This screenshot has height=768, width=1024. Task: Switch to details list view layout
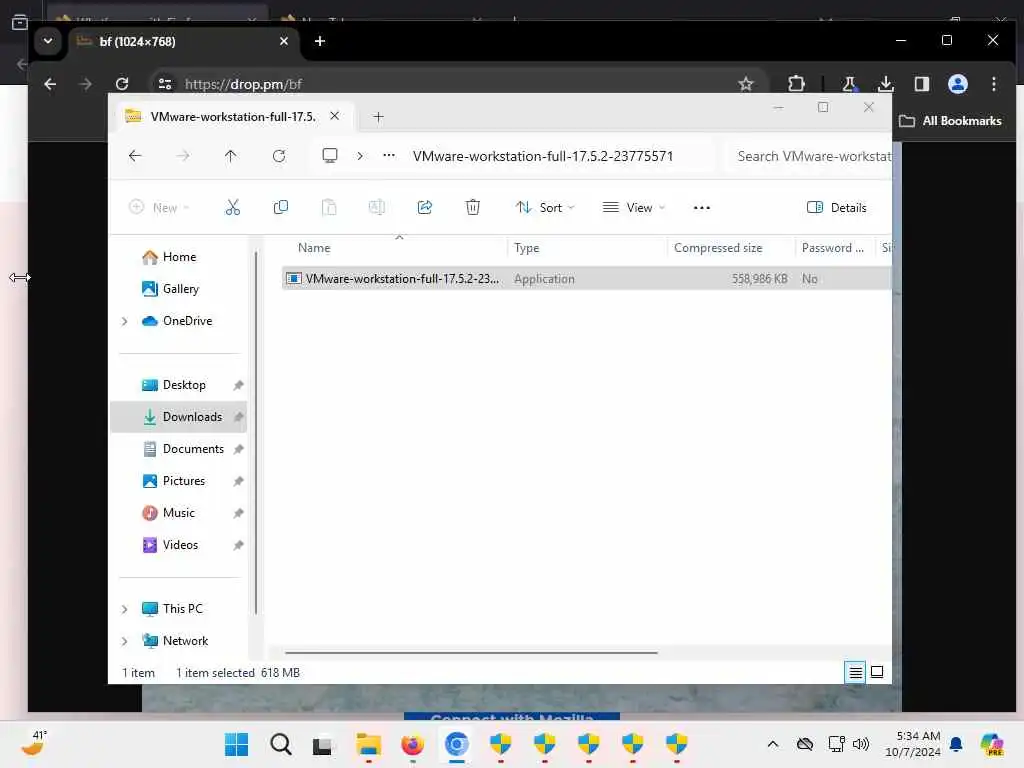(855, 672)
